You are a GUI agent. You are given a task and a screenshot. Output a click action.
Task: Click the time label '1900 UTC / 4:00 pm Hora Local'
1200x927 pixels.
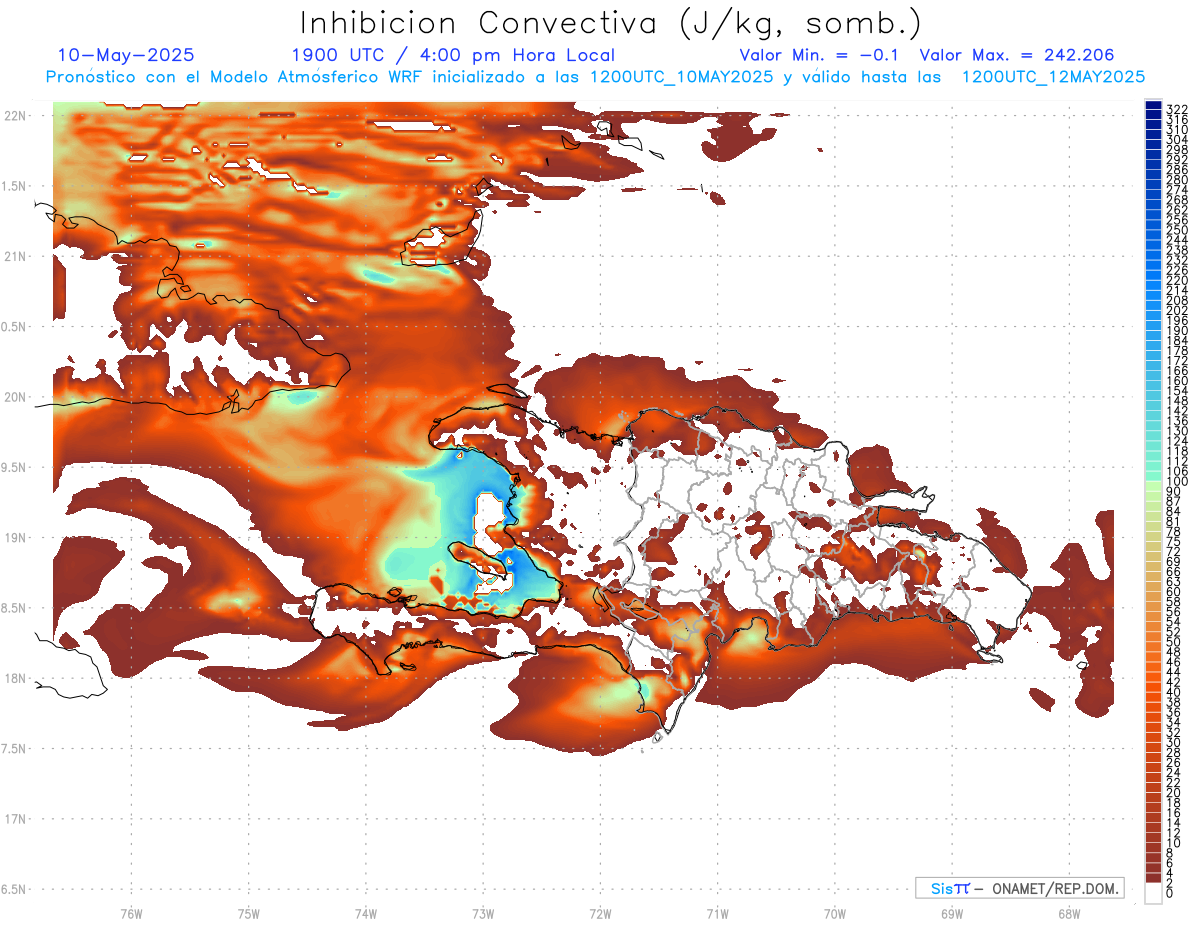click(x=453, y=55)
